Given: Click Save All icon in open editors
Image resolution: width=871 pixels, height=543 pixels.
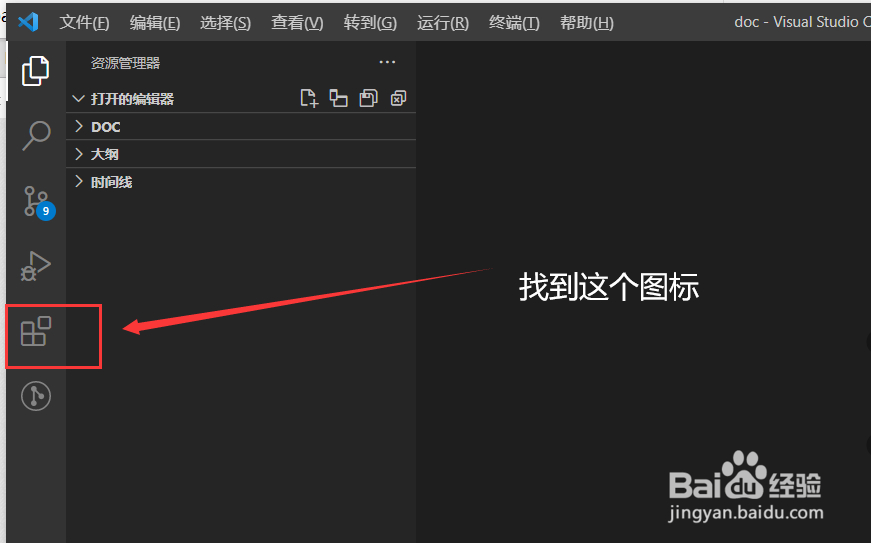Looking at the screenshot, I should (368, 98).
